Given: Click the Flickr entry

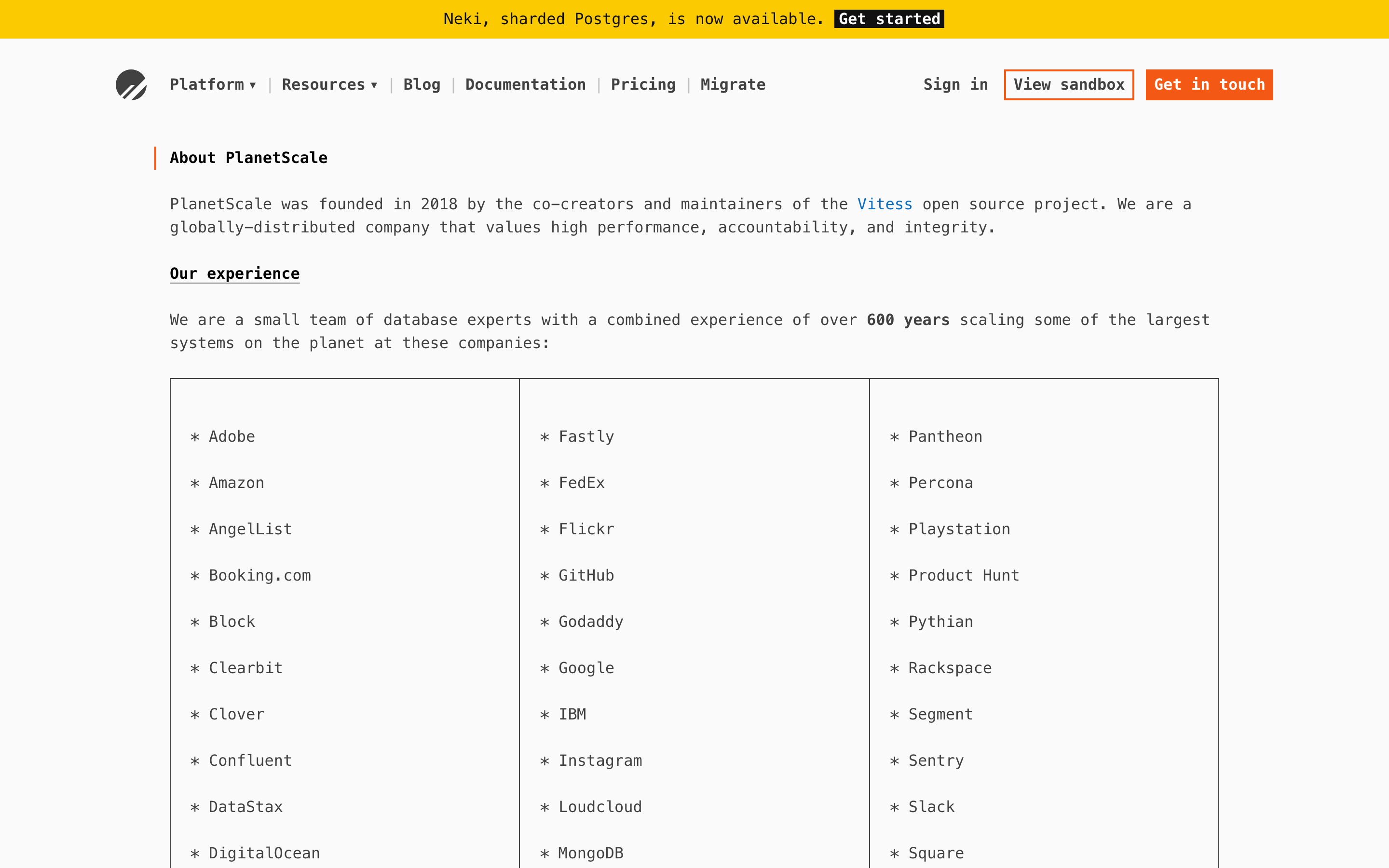Looking at the screenshot, I should tap(586, 529).
